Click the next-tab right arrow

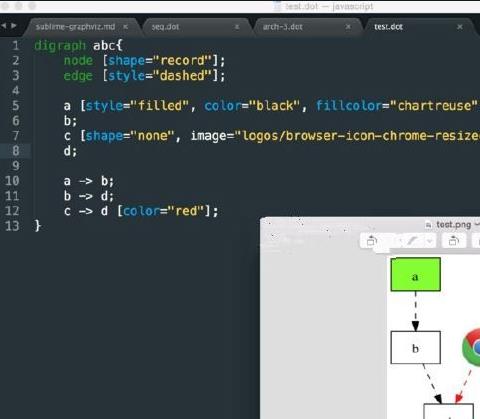point(14,26)
